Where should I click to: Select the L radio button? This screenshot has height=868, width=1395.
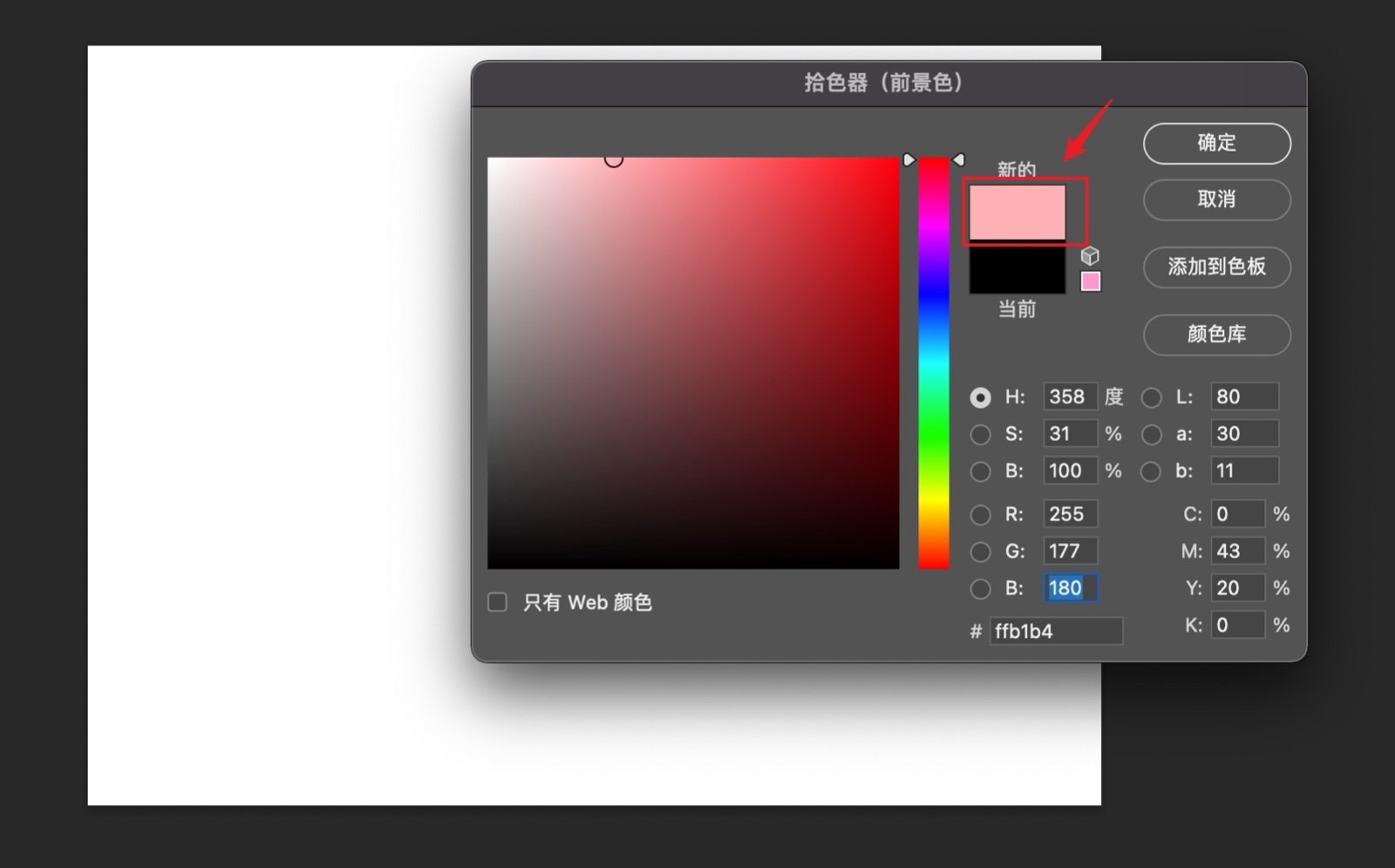(1151, 397)
